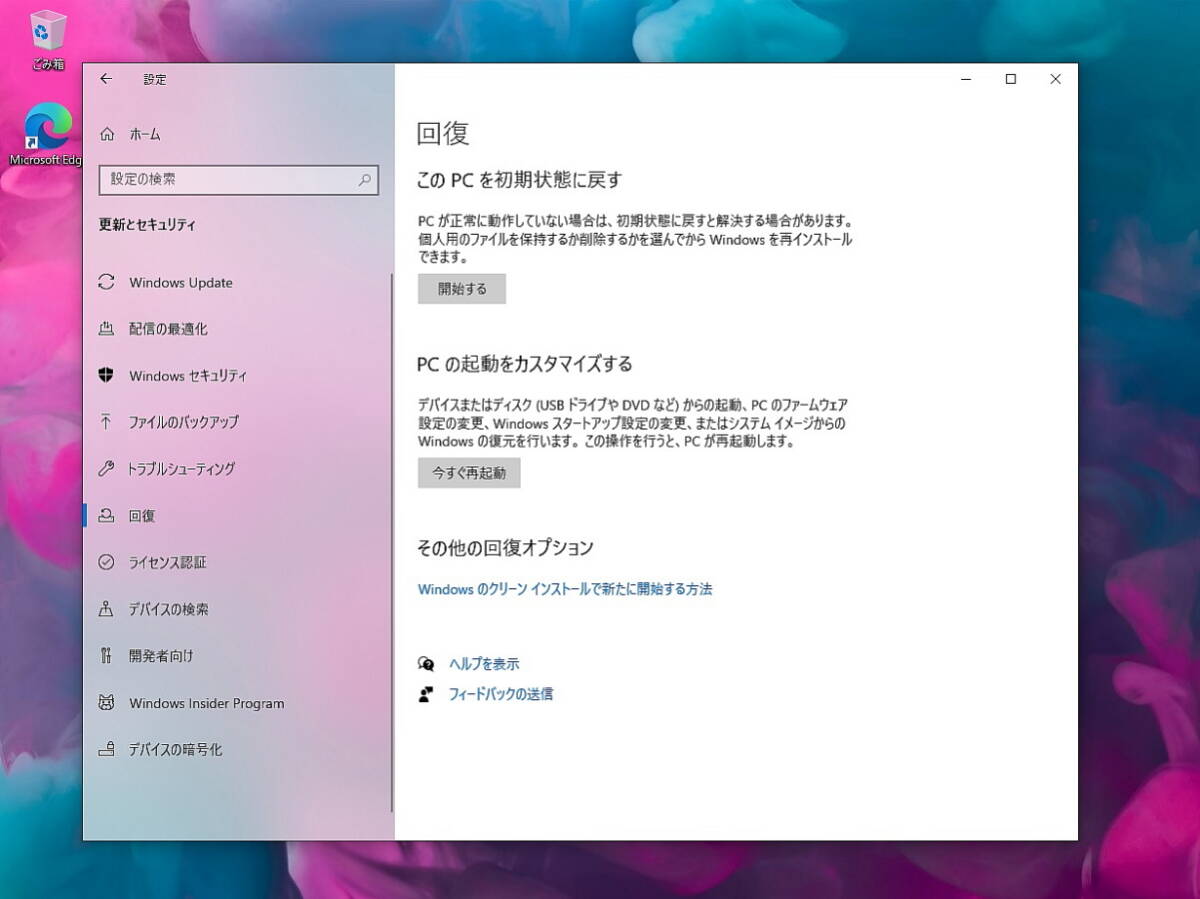Click the その他の回復オプション heading
Screen dimensions: 1200x899
(505, 548)
